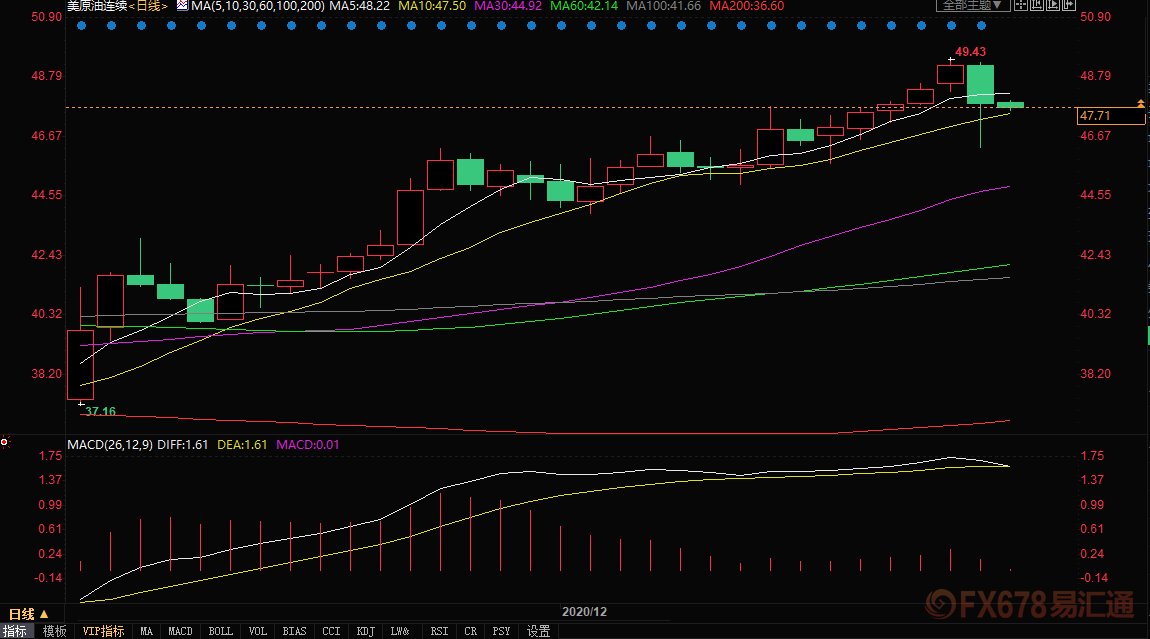The width and height of the screenshot is (1150, 639).
Task: Open 设置 in the indicator bar
Action: [539, 631]
